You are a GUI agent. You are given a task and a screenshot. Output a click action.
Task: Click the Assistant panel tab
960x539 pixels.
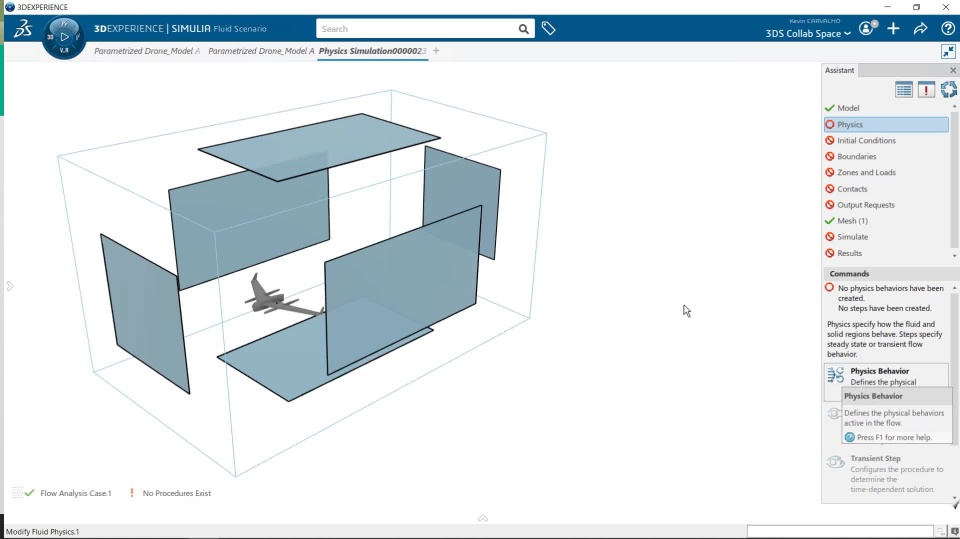pyautogui.click(x=839, y=70)
